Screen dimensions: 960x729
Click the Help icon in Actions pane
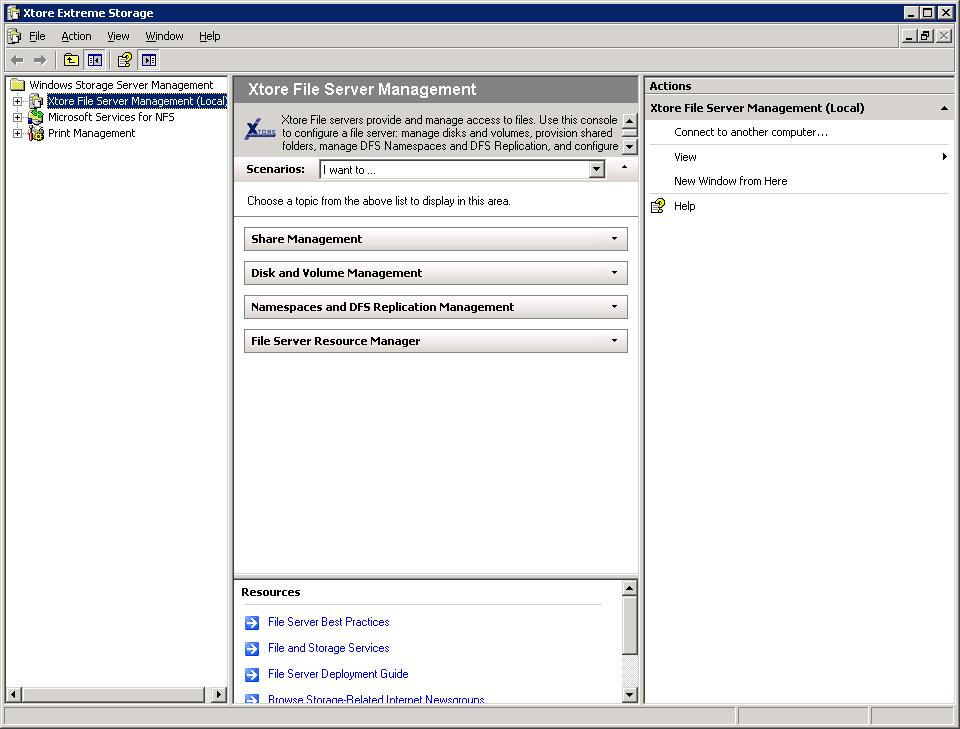[658, 206]
